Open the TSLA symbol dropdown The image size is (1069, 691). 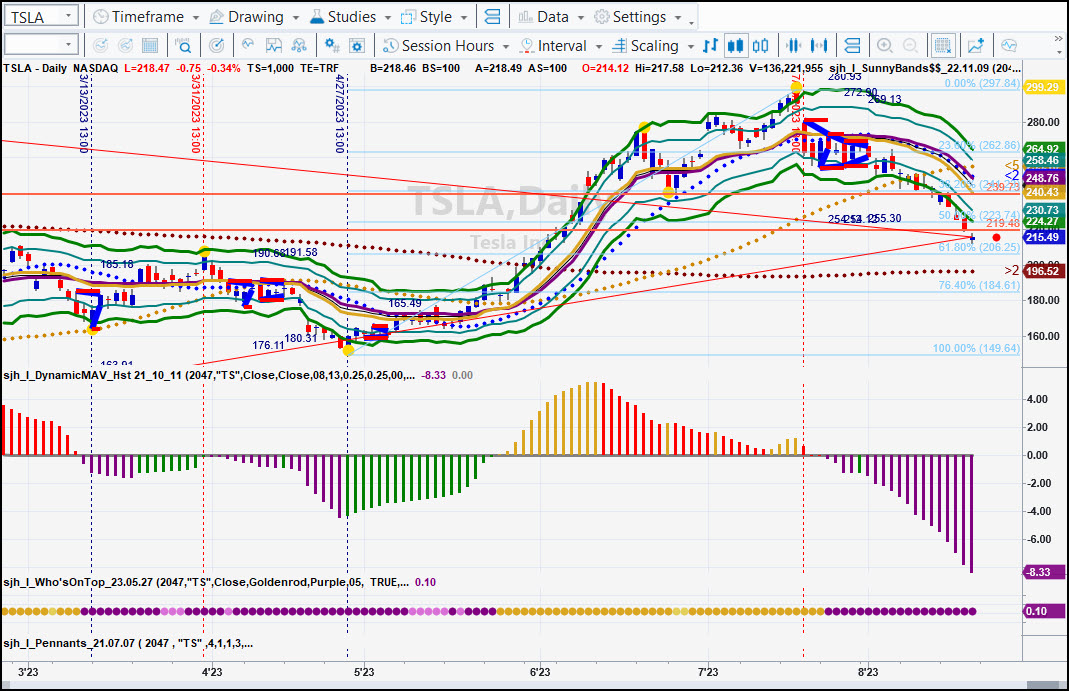click(x=68, y=16)
